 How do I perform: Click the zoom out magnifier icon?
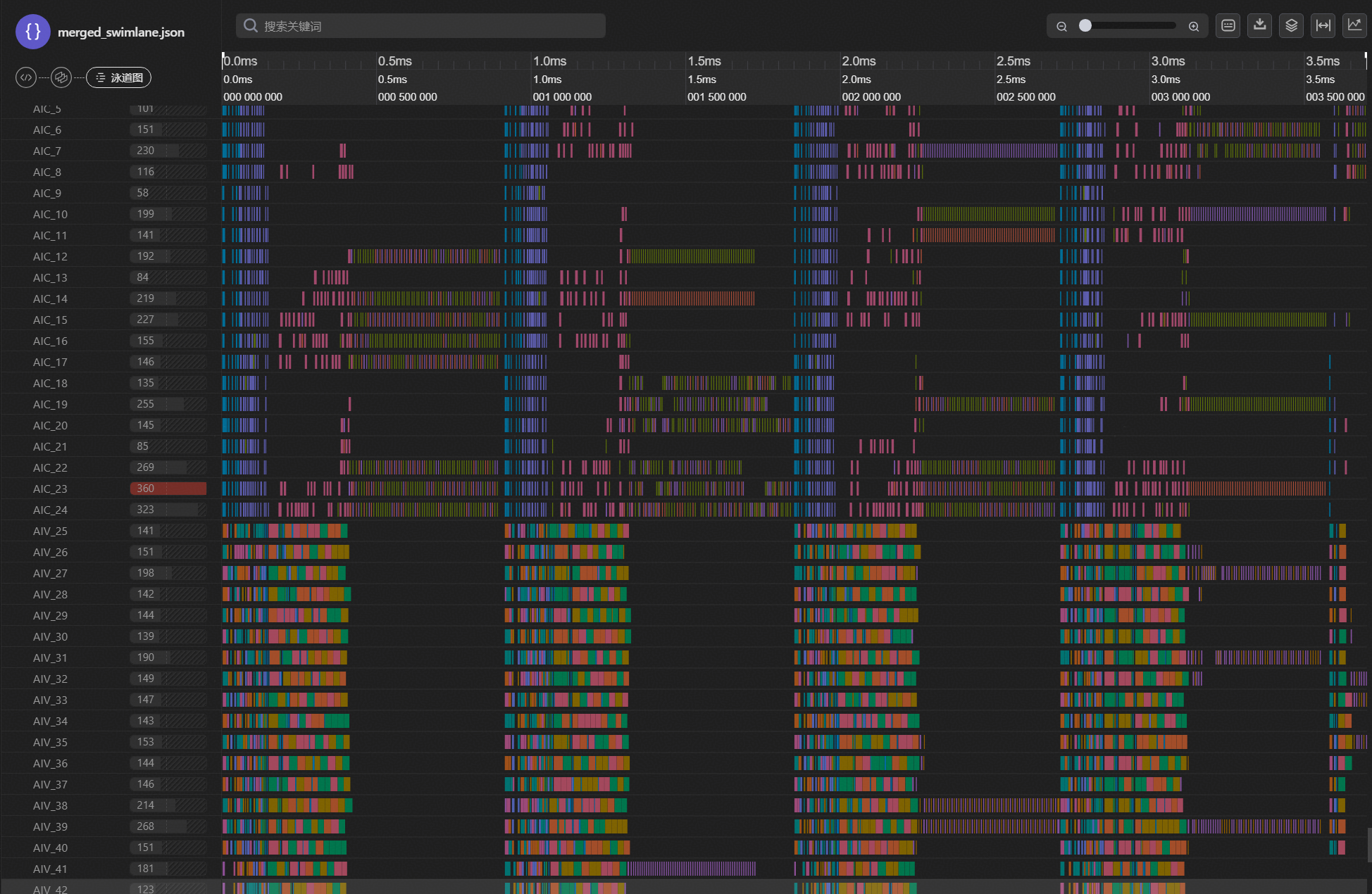tap(1061, 27)
